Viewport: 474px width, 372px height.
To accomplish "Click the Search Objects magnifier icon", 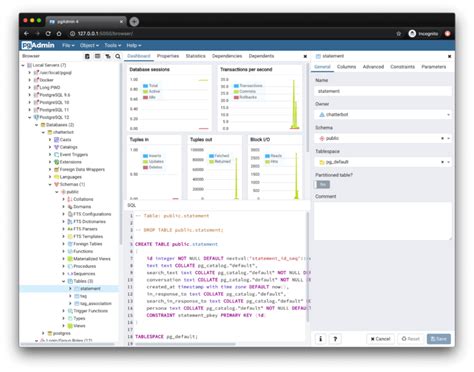I will click(x=118, y=56).
